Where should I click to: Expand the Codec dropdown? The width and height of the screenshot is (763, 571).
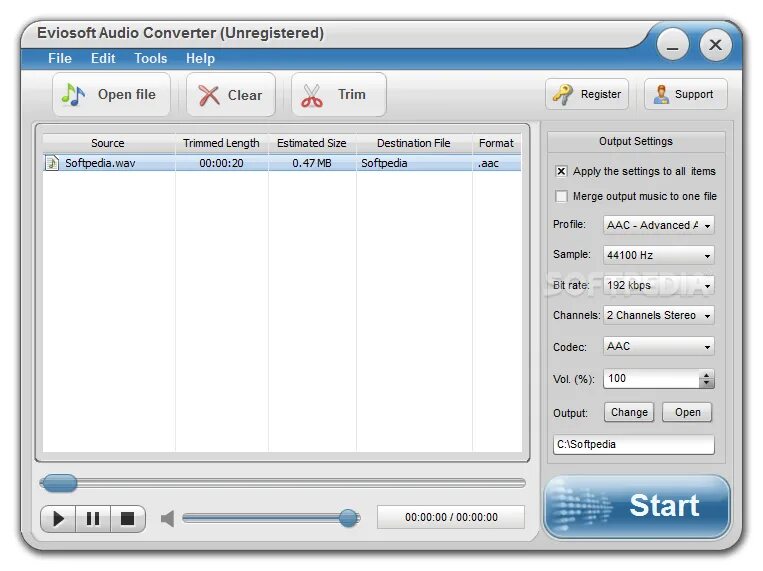point(659,347)
